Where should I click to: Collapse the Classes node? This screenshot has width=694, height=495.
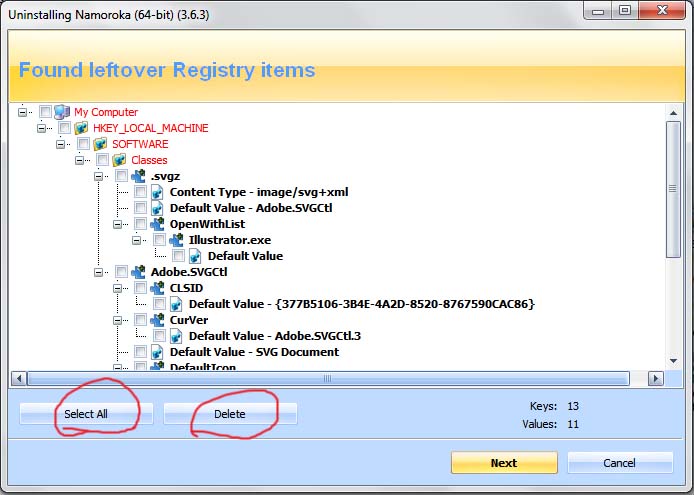79,160
